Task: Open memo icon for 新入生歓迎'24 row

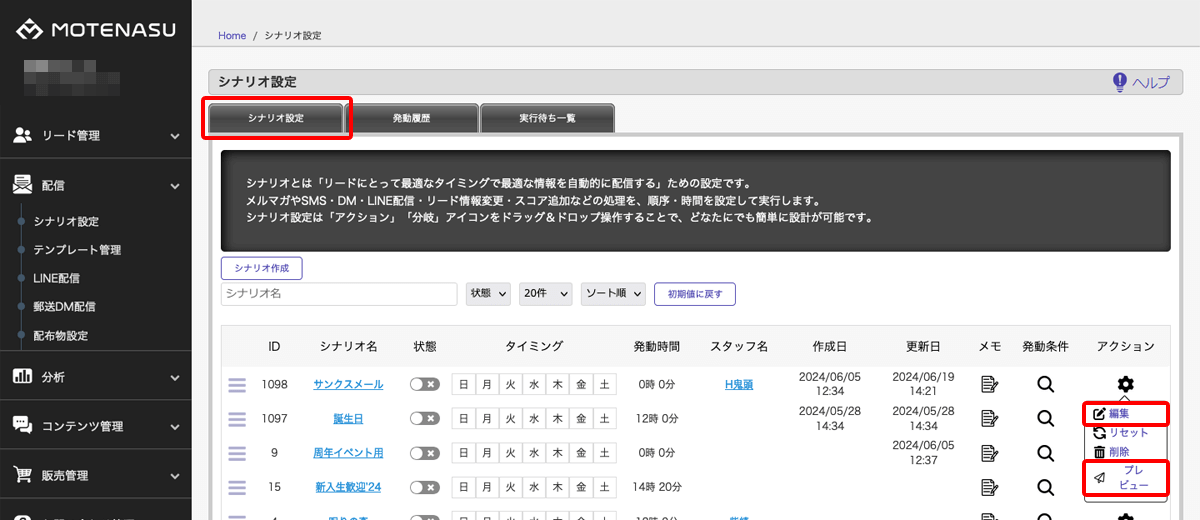Action: (x=990, y=487)
